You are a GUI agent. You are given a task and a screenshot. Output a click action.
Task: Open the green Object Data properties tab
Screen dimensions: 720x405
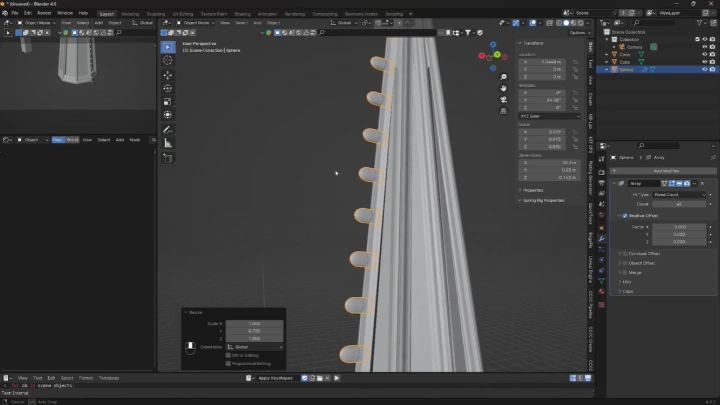pos(602,281)
